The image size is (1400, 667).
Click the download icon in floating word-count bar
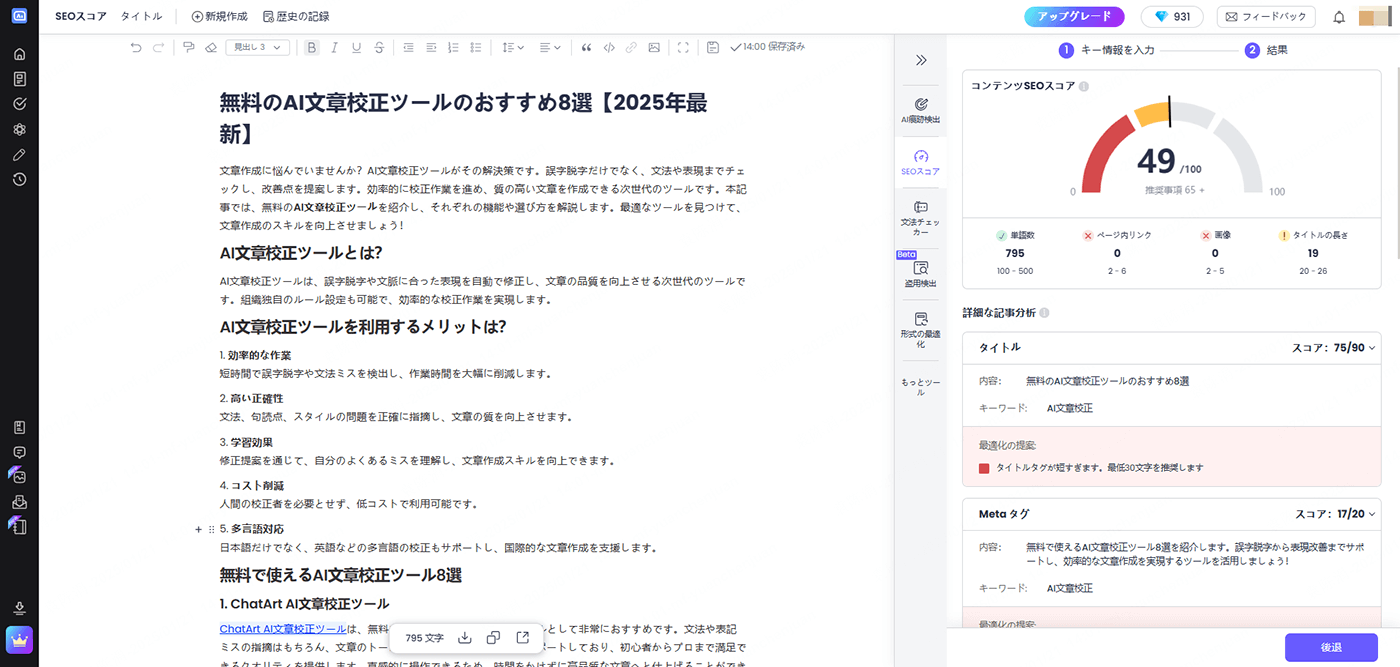[464, 638]
